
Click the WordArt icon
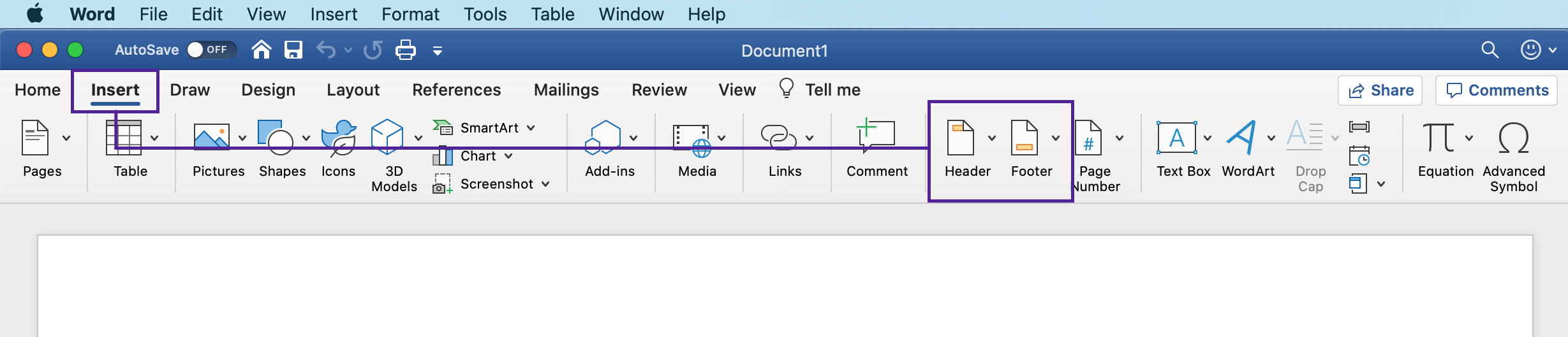1241,138
